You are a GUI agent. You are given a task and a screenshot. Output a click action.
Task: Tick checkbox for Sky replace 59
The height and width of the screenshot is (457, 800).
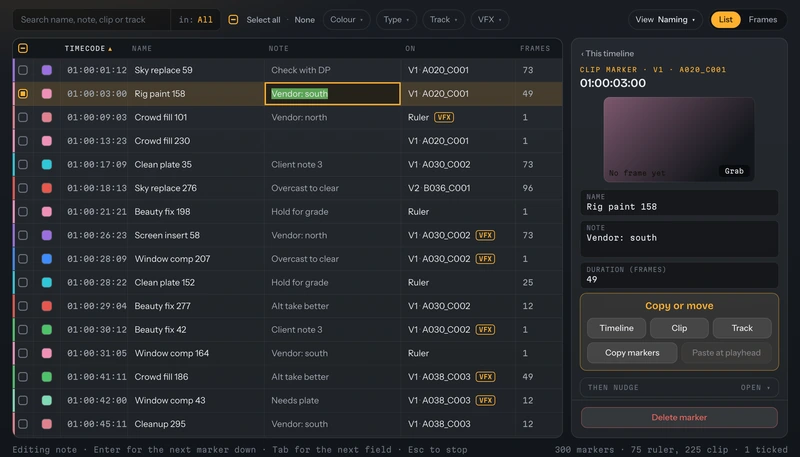[23, 70]
